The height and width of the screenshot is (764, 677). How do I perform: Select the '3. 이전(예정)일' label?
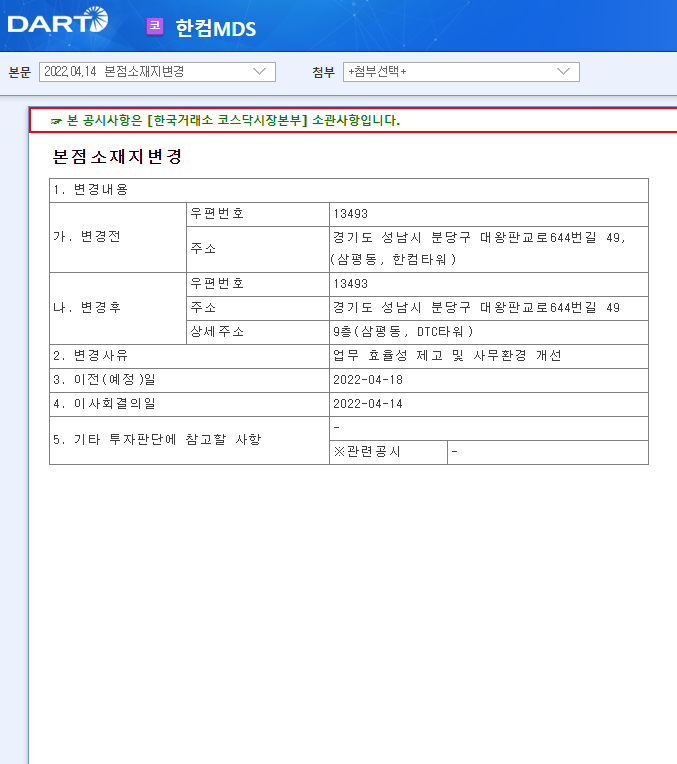tap(104, 380)
